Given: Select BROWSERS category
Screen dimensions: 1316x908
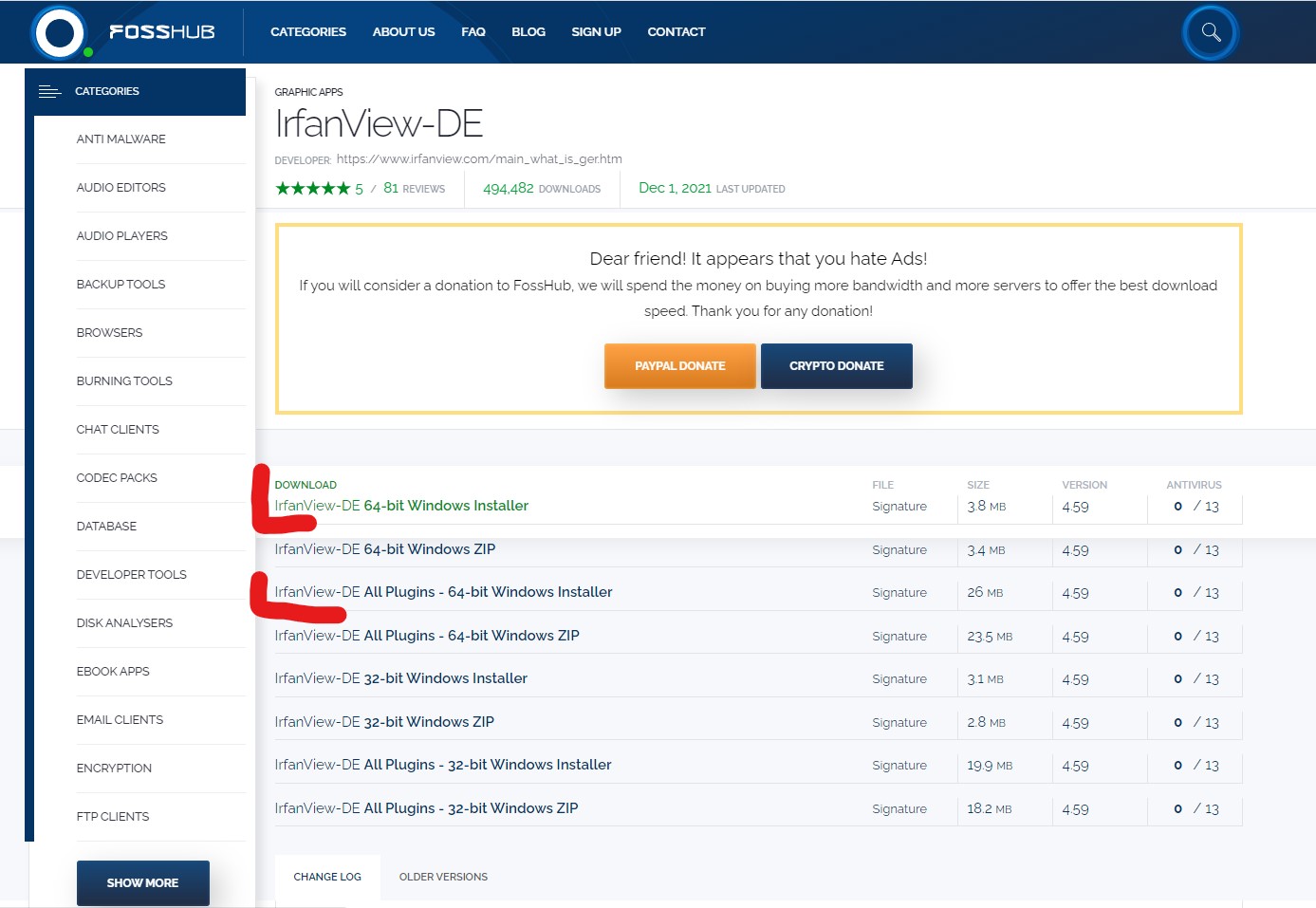Looking at the screenshot, I should (x=109, y=333).
